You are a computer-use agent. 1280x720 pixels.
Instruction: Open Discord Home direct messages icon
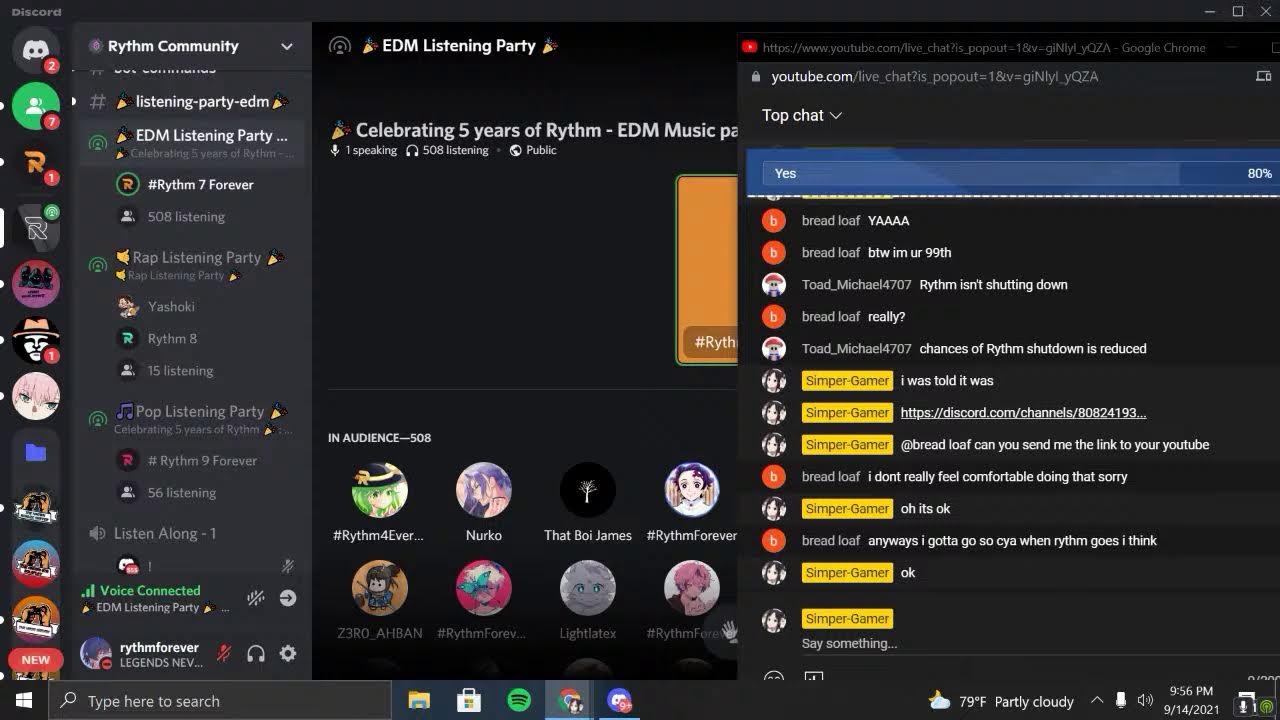[36, 49]
